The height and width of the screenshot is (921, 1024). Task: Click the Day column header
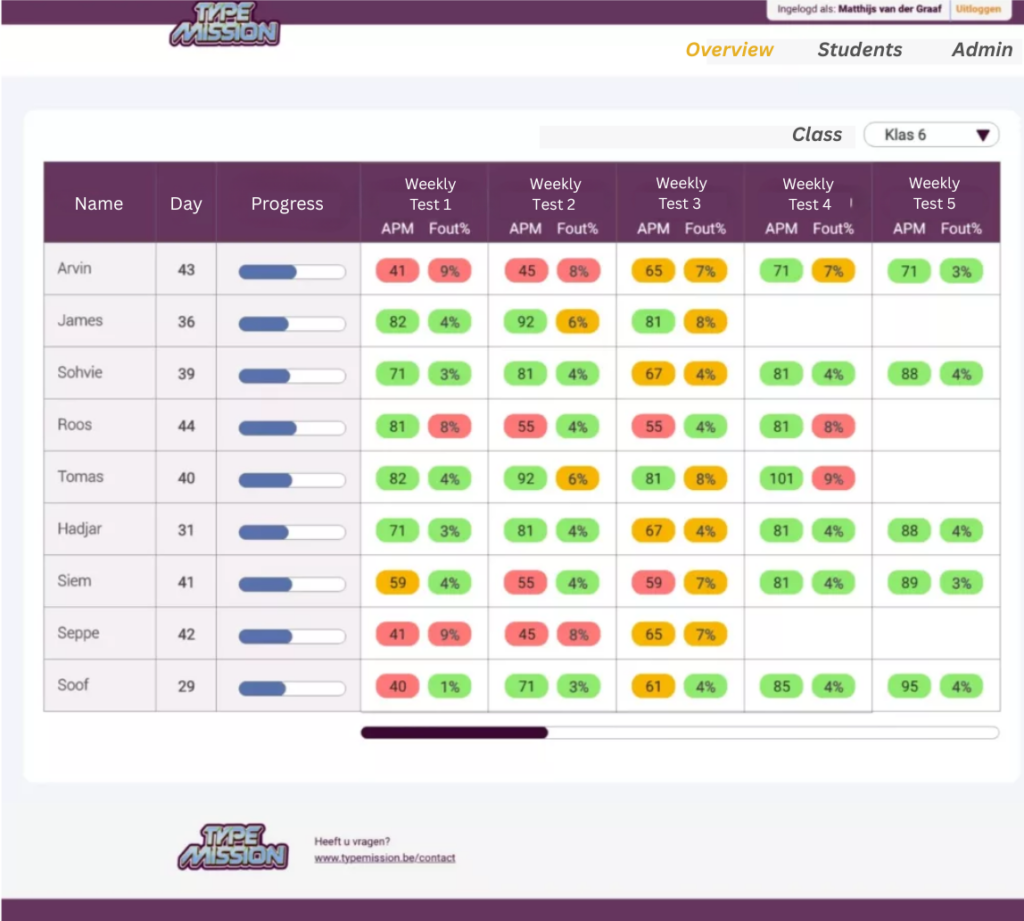point(186,204)
